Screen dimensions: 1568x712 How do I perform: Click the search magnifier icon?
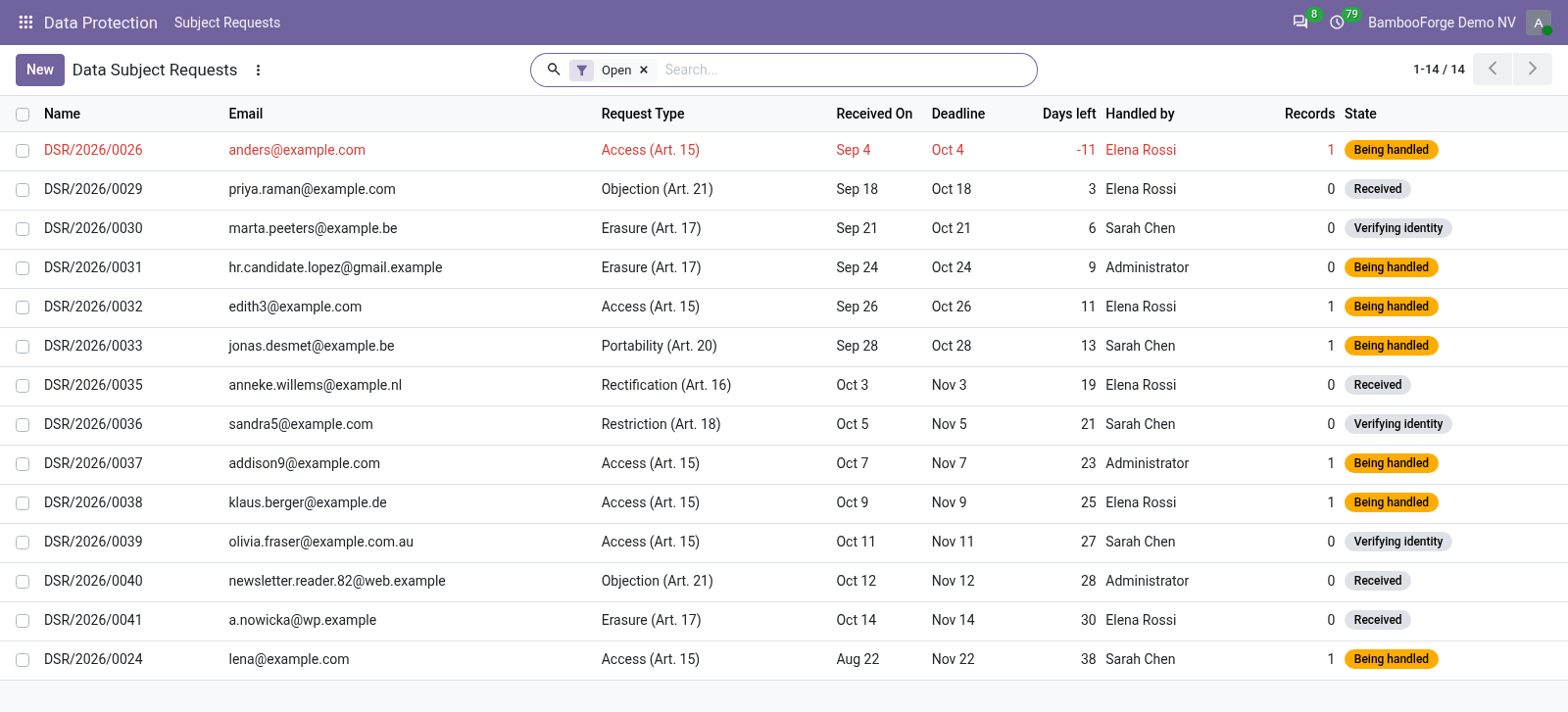[x=554, y=70]
